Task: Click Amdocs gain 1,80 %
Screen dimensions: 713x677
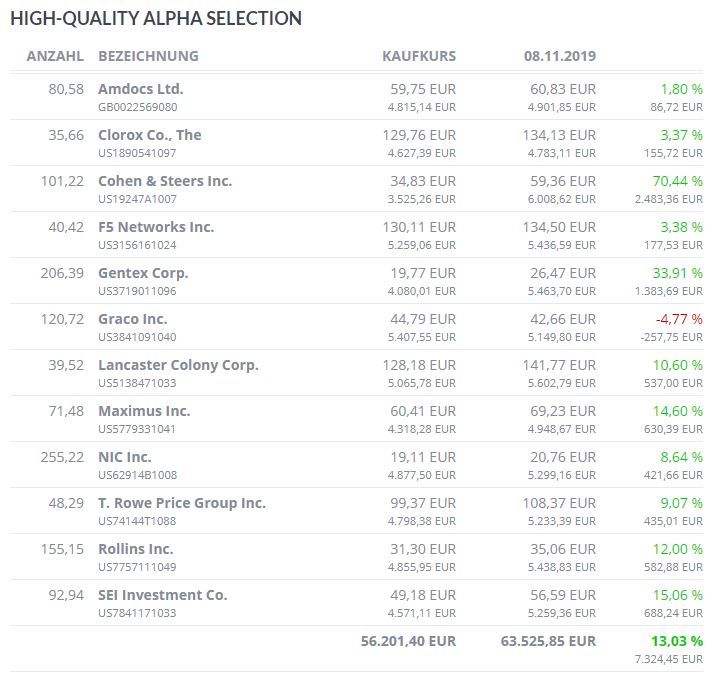Action: (x=682, y=89)
